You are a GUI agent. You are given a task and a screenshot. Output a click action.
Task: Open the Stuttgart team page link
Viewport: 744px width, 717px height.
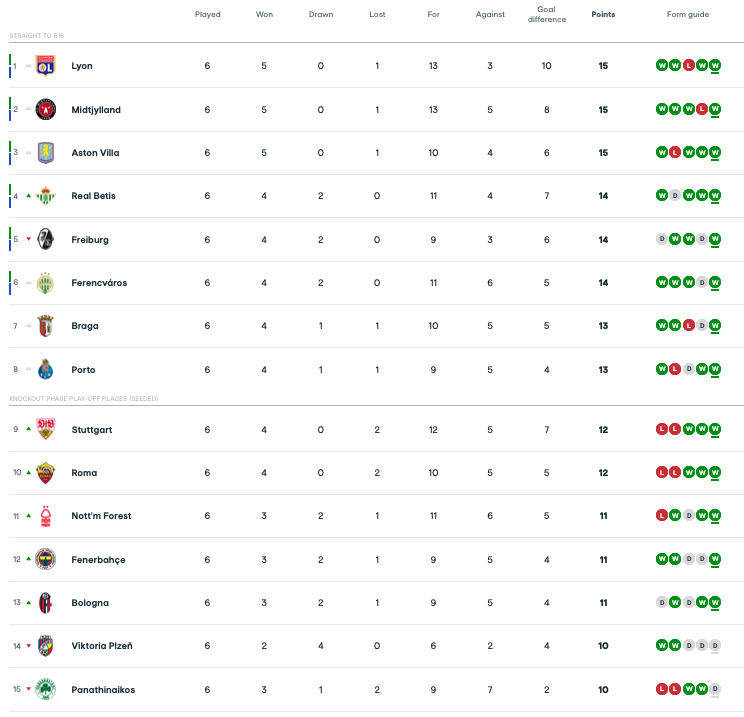point(92,430)
